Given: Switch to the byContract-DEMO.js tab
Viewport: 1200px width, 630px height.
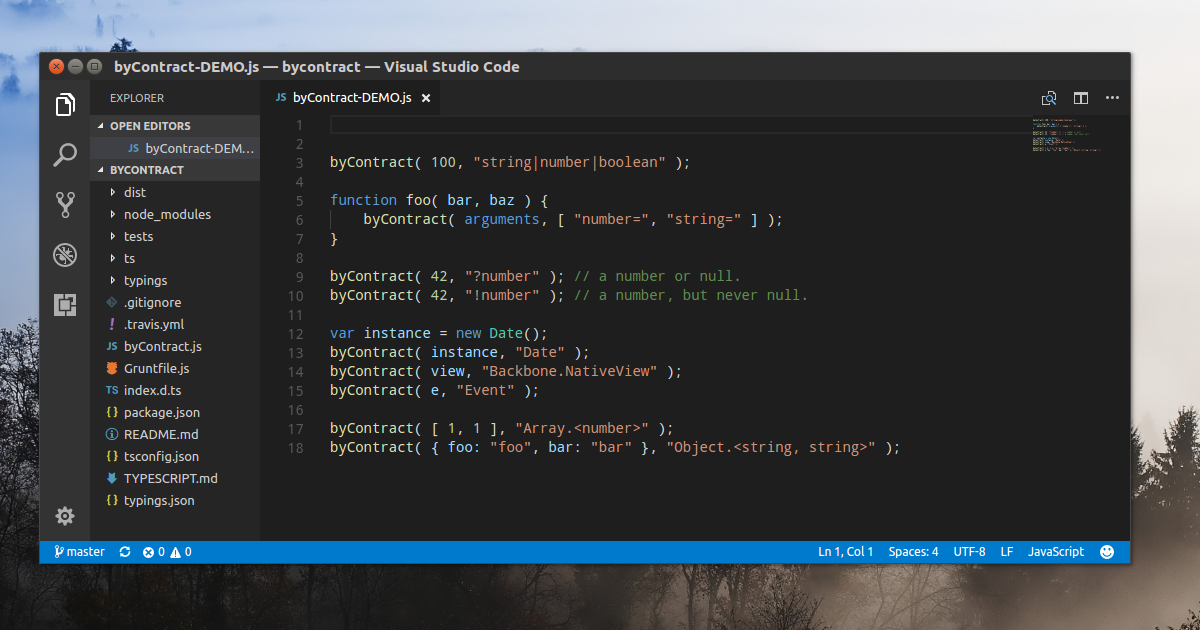Looking at the screenshot, I should click(x=352, y=98).
